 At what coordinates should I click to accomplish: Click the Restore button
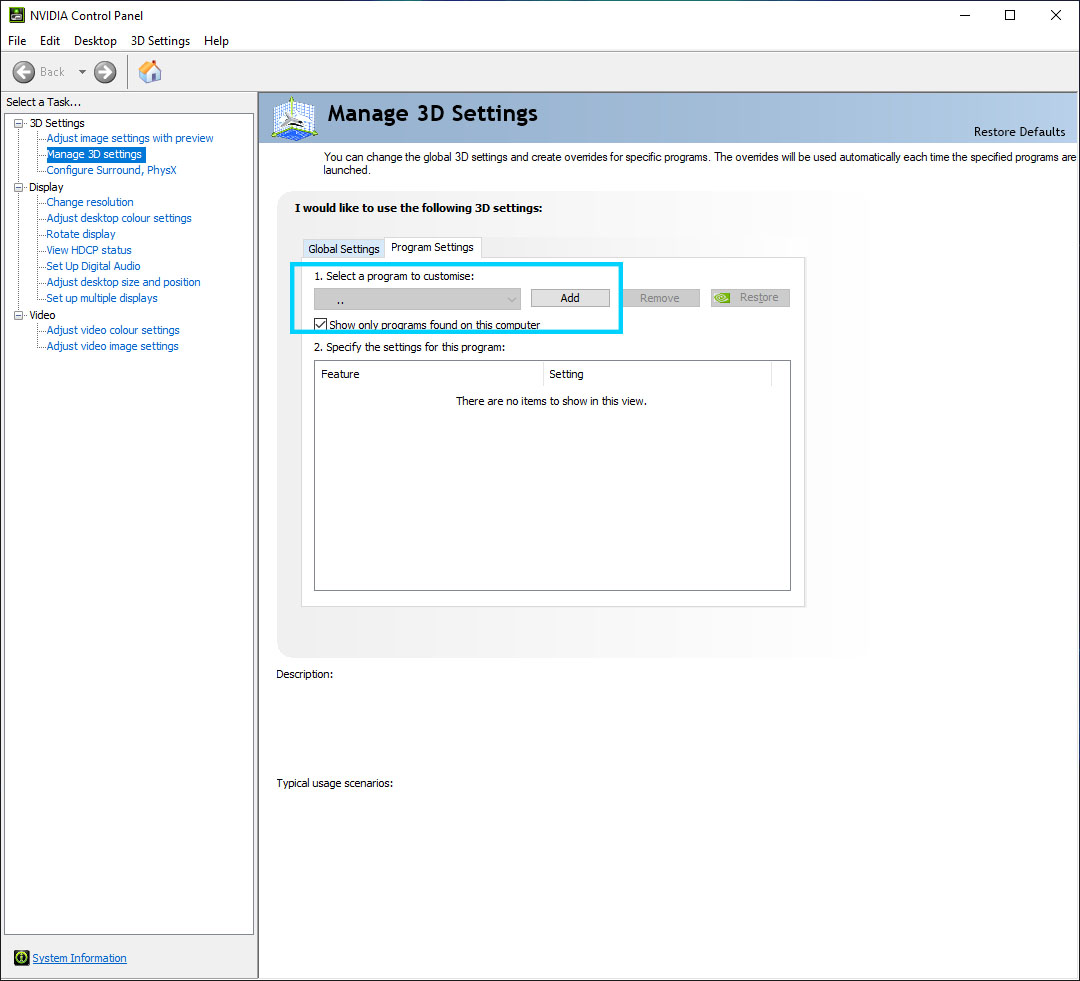[750, 298]
